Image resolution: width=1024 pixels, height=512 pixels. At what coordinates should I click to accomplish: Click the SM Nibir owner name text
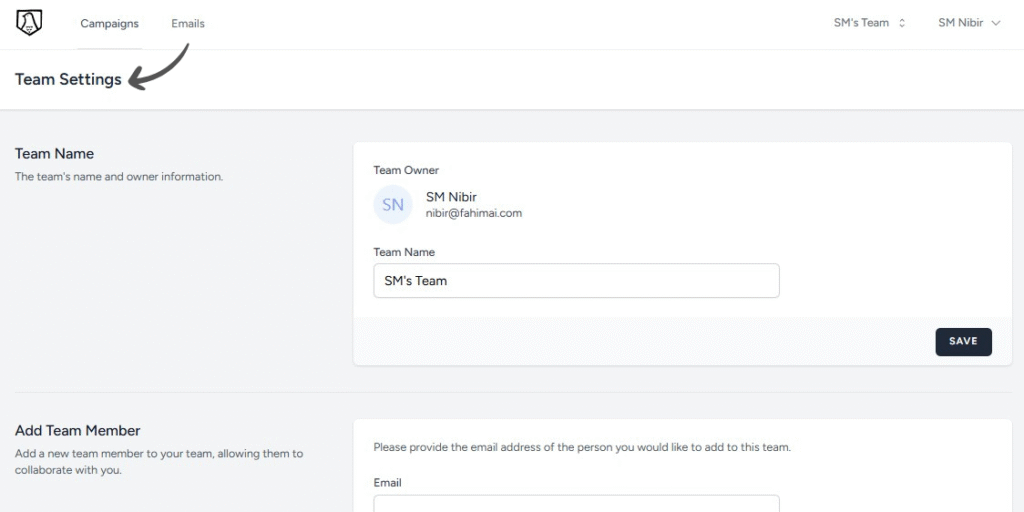point(451,197)
